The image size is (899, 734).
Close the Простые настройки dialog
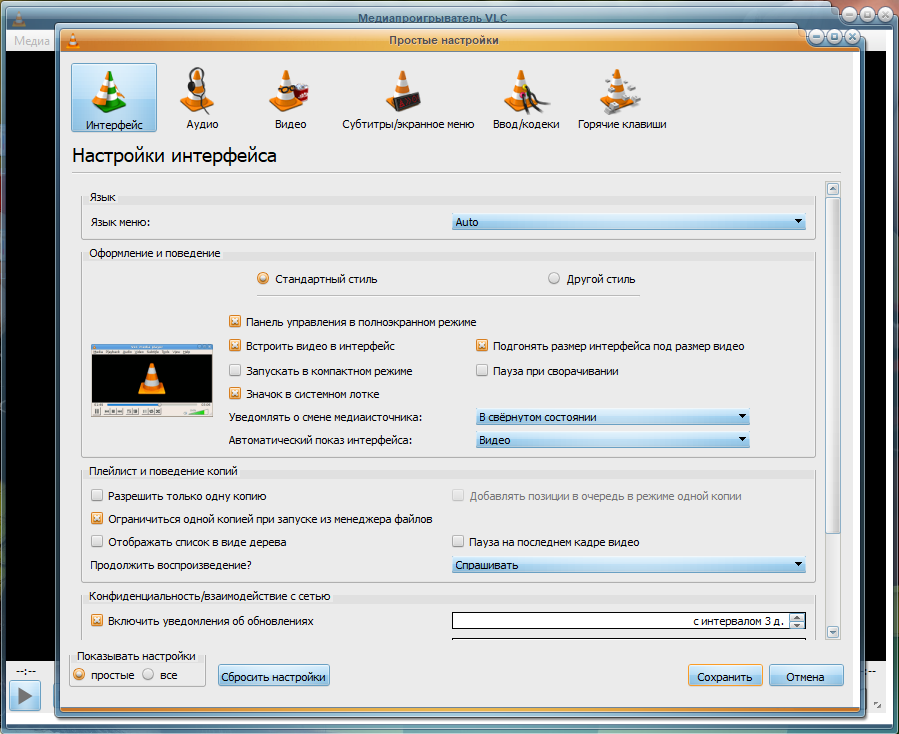point(853,37)
